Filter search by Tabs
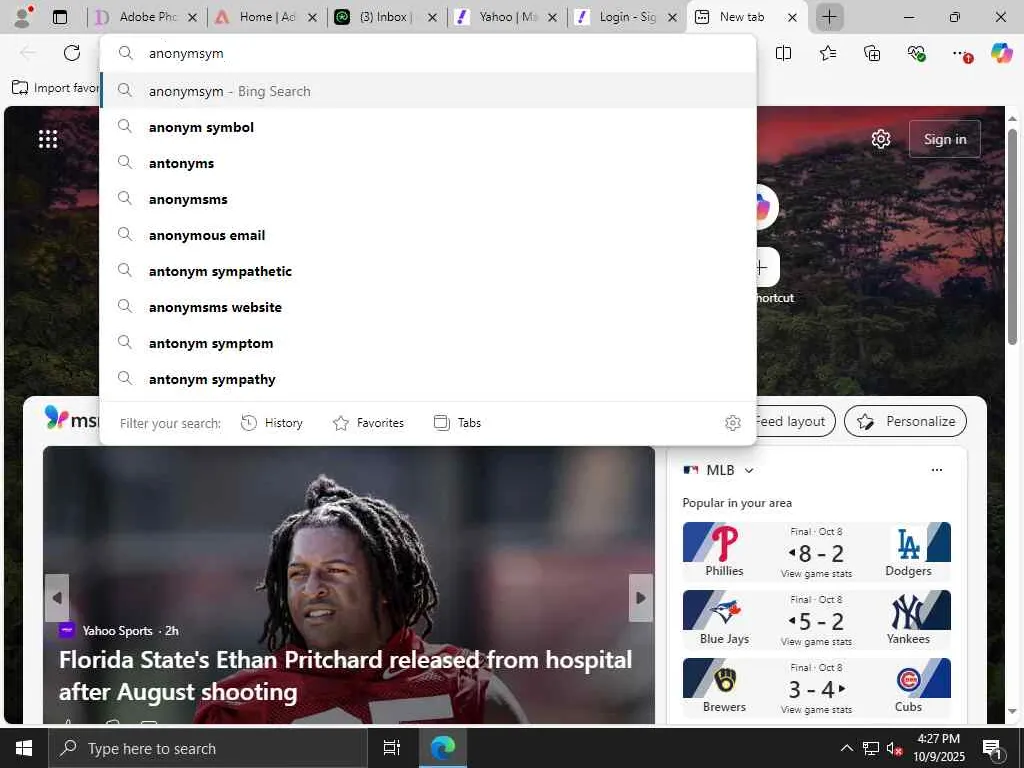This screenshot has height=768, width=1024. [457, 423]
